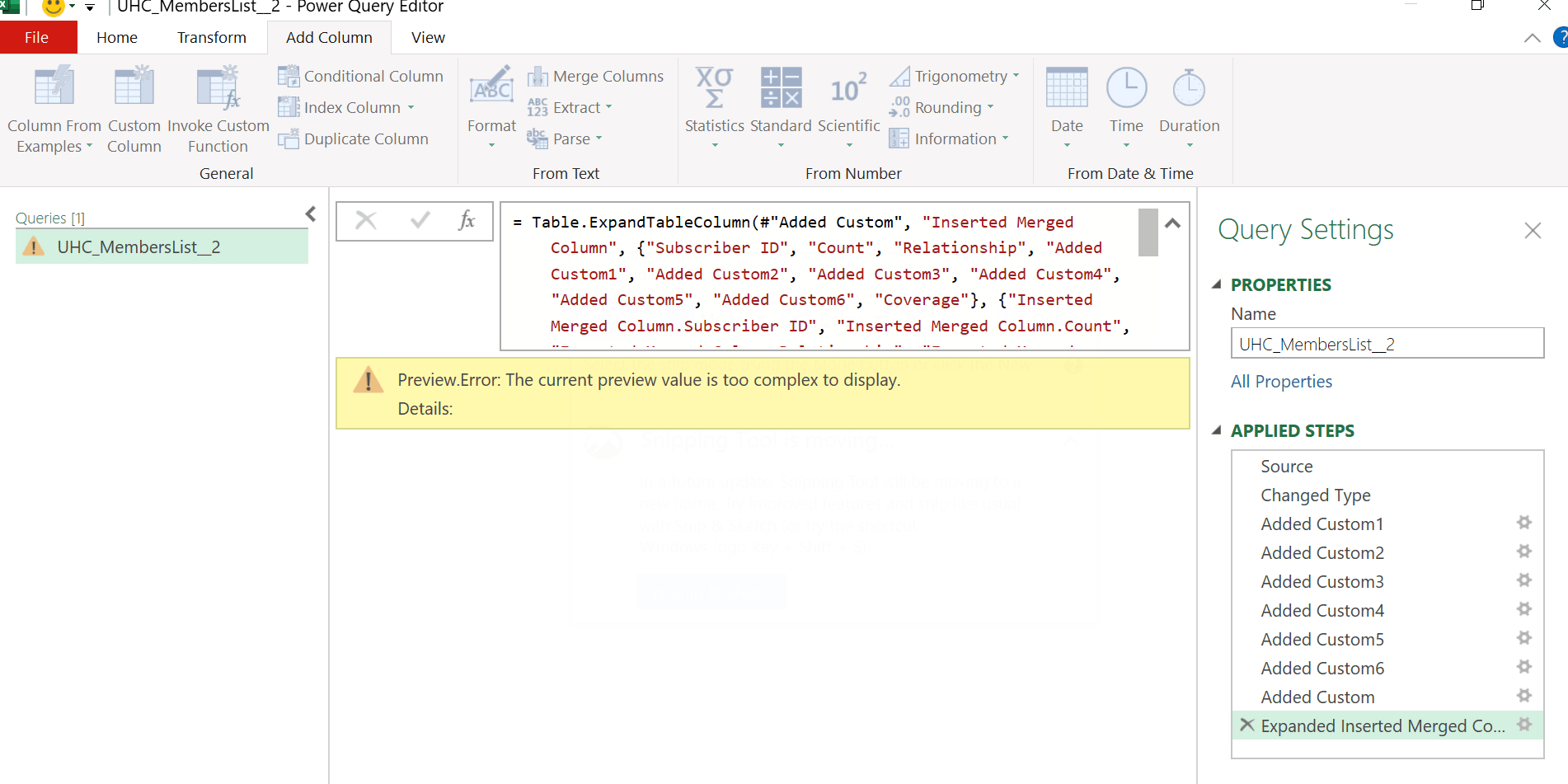This screenshot has height=784, width=1568.
Task: Confirm the formula bar entry
Action: tap(420, 220)
